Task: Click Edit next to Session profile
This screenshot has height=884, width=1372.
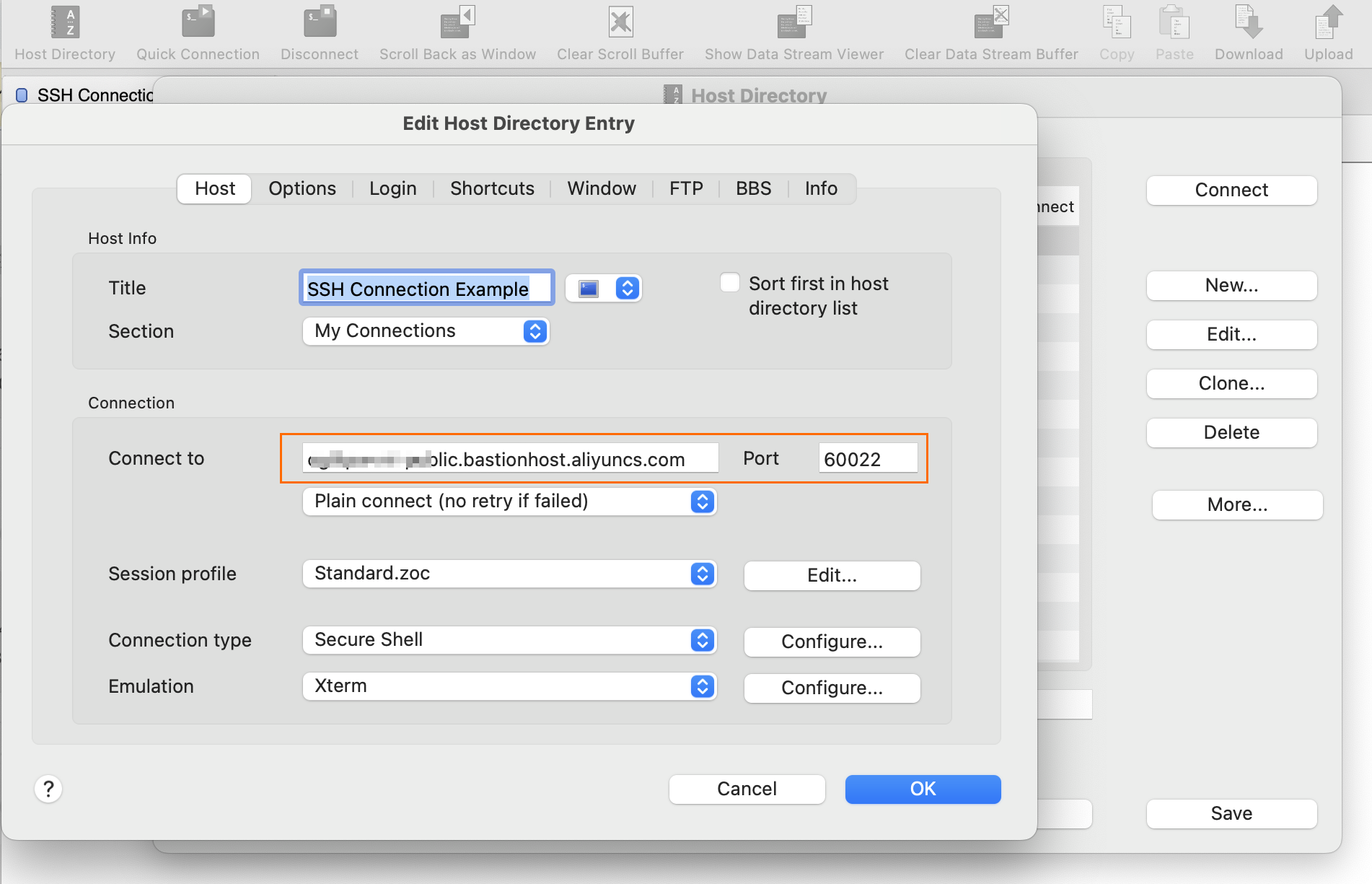Action: point(832,576)
